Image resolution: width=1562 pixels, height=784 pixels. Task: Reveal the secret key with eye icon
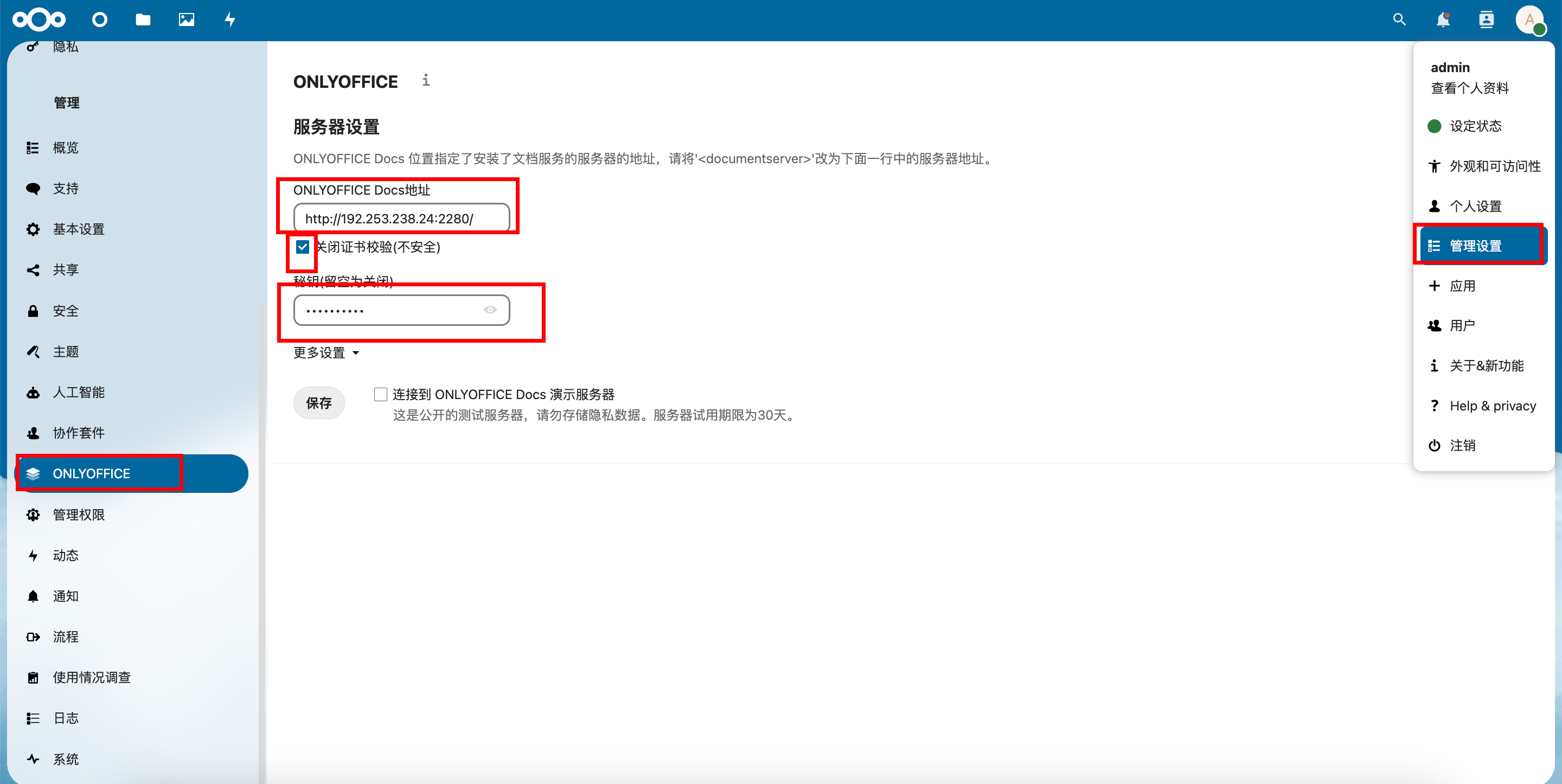(490, 310)
